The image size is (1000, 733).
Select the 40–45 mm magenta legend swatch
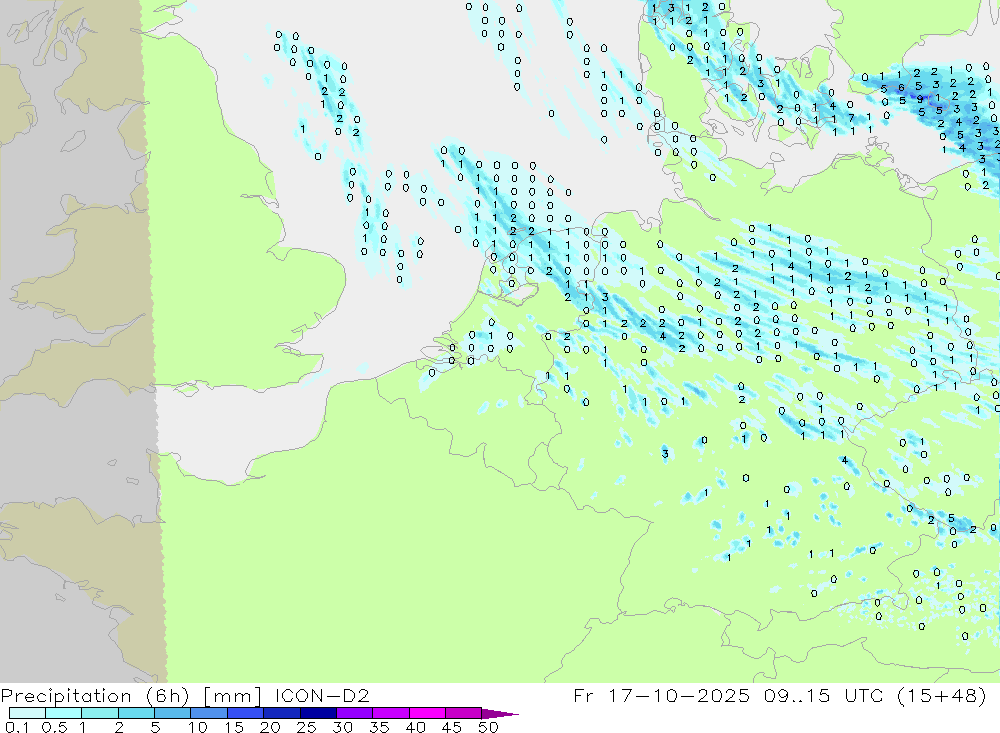[x=427, y=713]
